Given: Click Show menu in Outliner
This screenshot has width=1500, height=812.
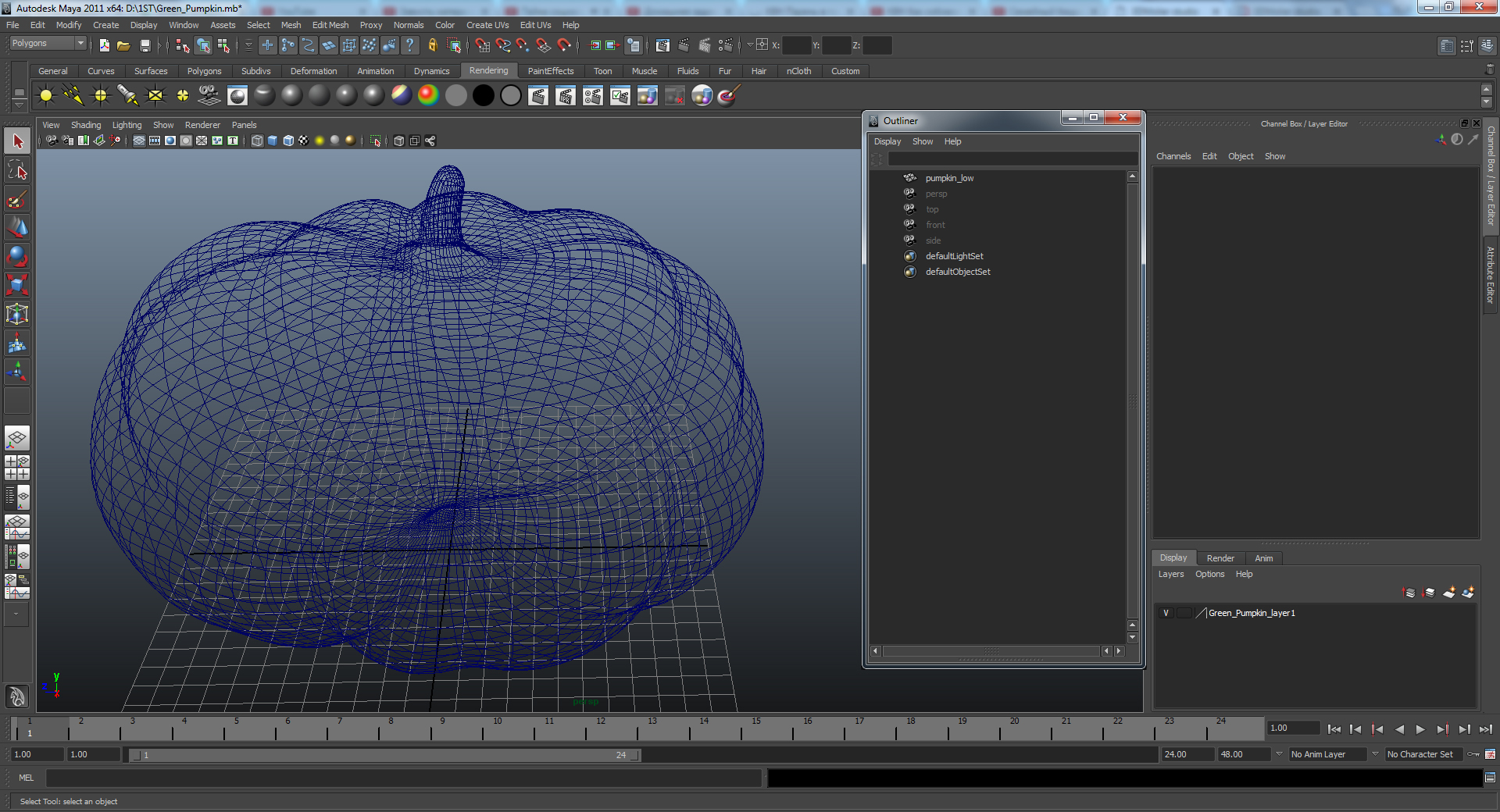Looking at the screenshot, I should [922, 141].
